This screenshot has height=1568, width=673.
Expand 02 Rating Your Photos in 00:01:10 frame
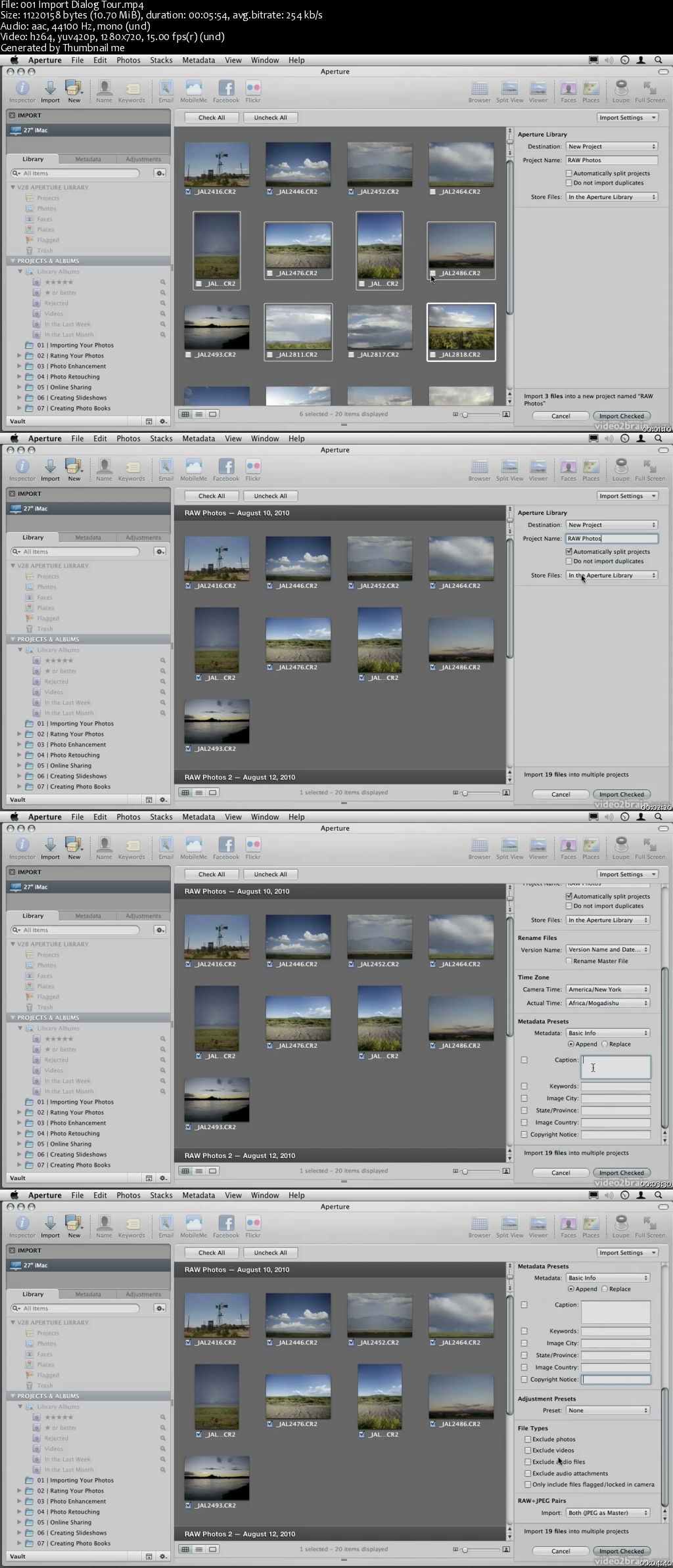click(x=19, y=356)
